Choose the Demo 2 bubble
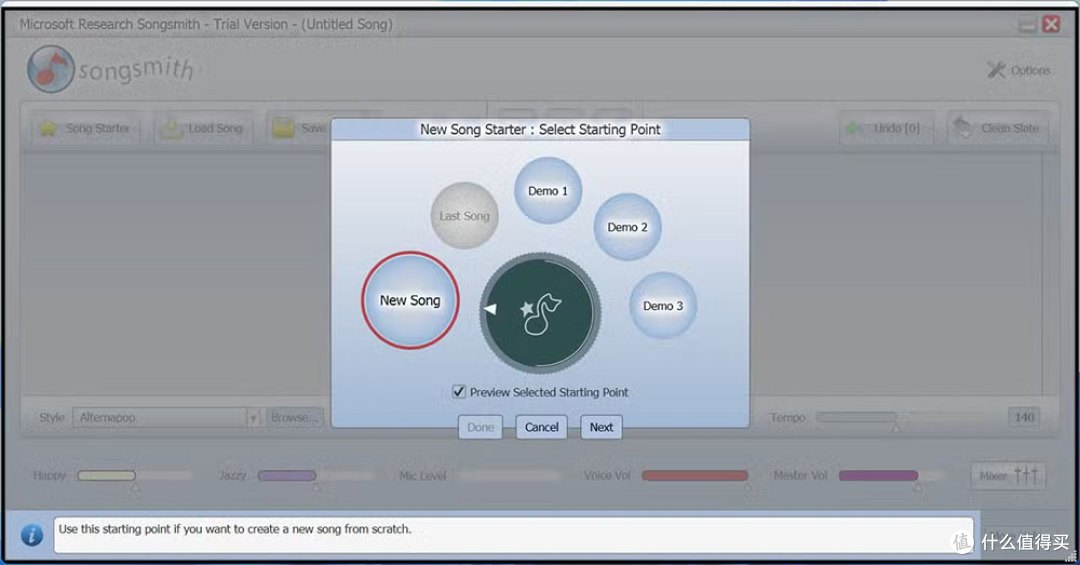The image size is (1080, 565). coord(627,227)
